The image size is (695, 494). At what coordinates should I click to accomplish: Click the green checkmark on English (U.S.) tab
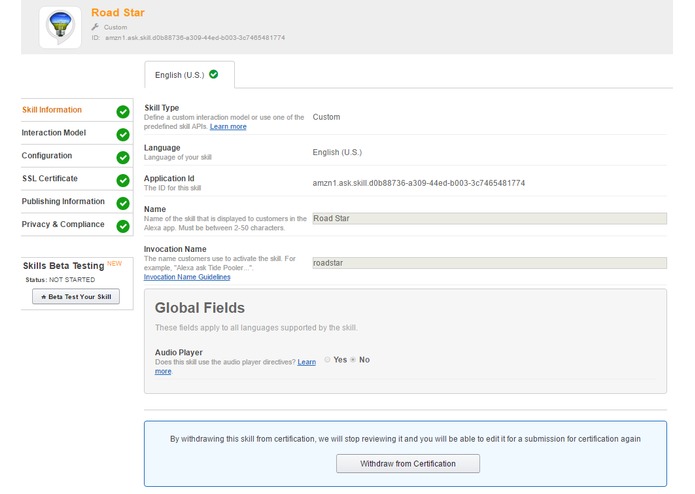click(x=214, y=74)
